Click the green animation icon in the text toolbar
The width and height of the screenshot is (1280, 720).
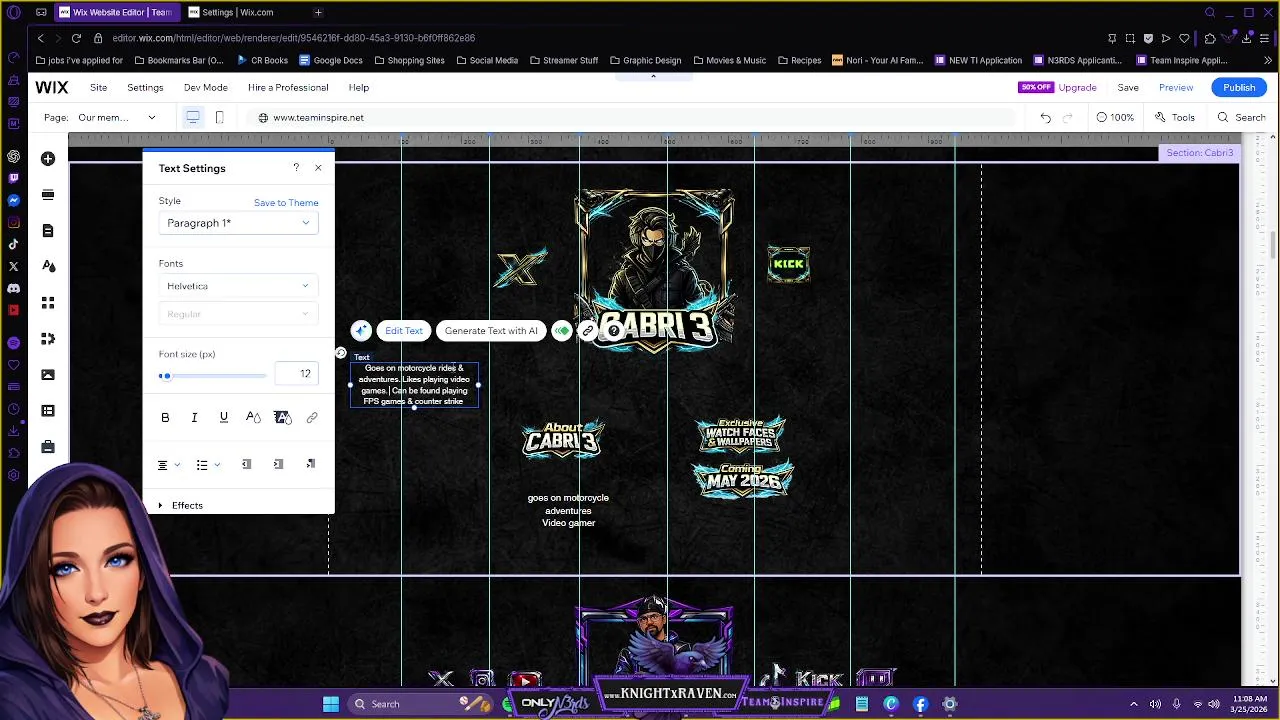[562, 331]
